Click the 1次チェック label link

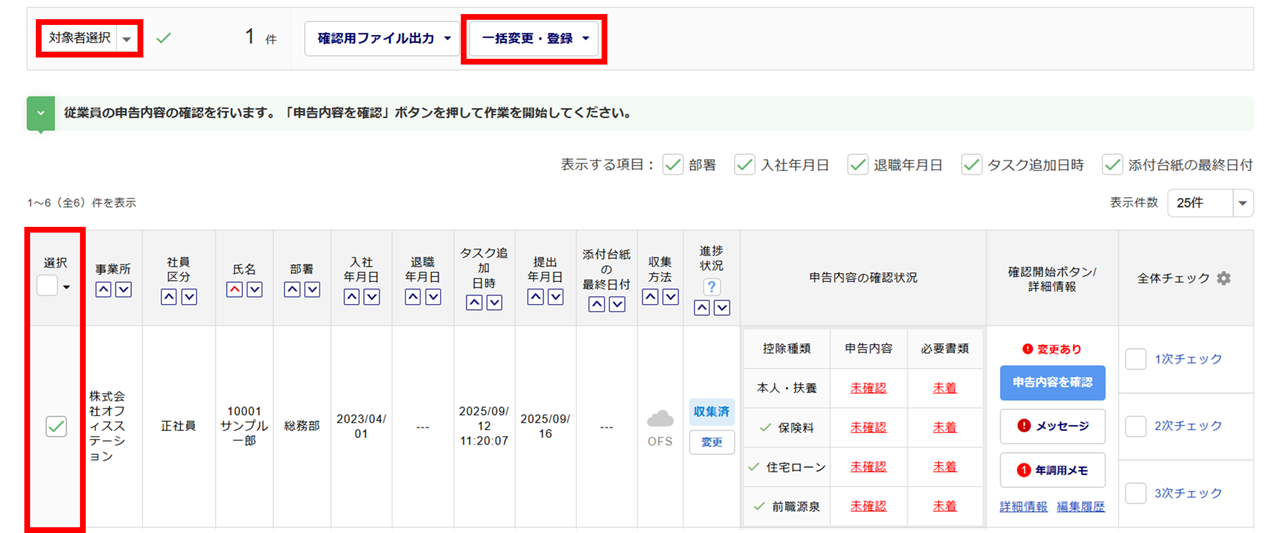pyautogui.click(x=1188, y=359)
